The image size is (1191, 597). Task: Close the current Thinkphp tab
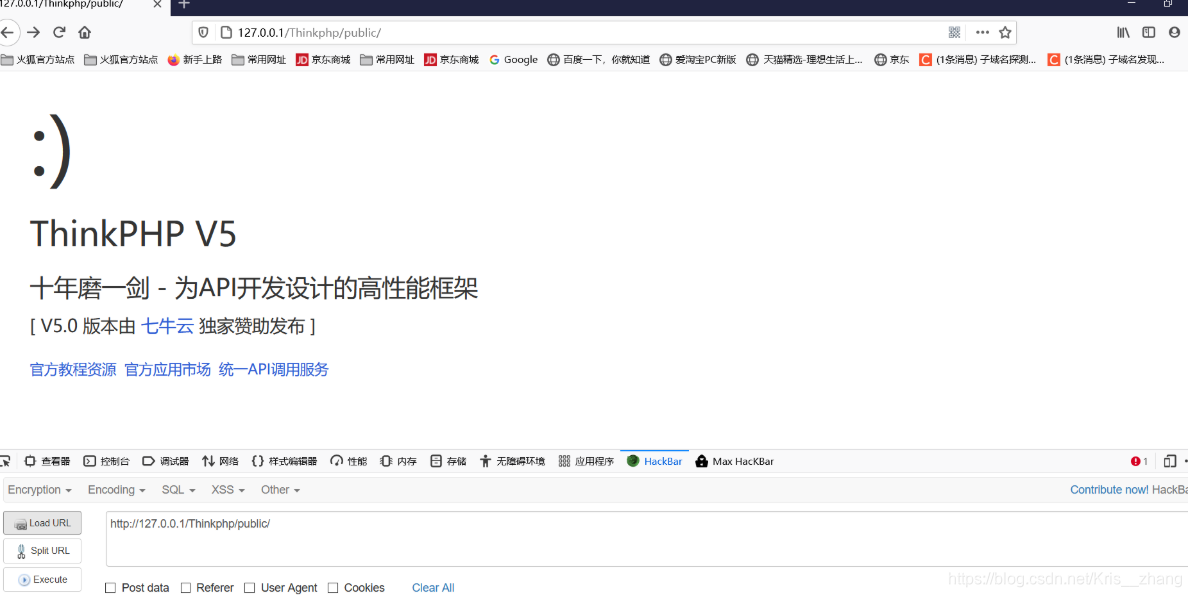pyautogui.click(x=157, y=5)
